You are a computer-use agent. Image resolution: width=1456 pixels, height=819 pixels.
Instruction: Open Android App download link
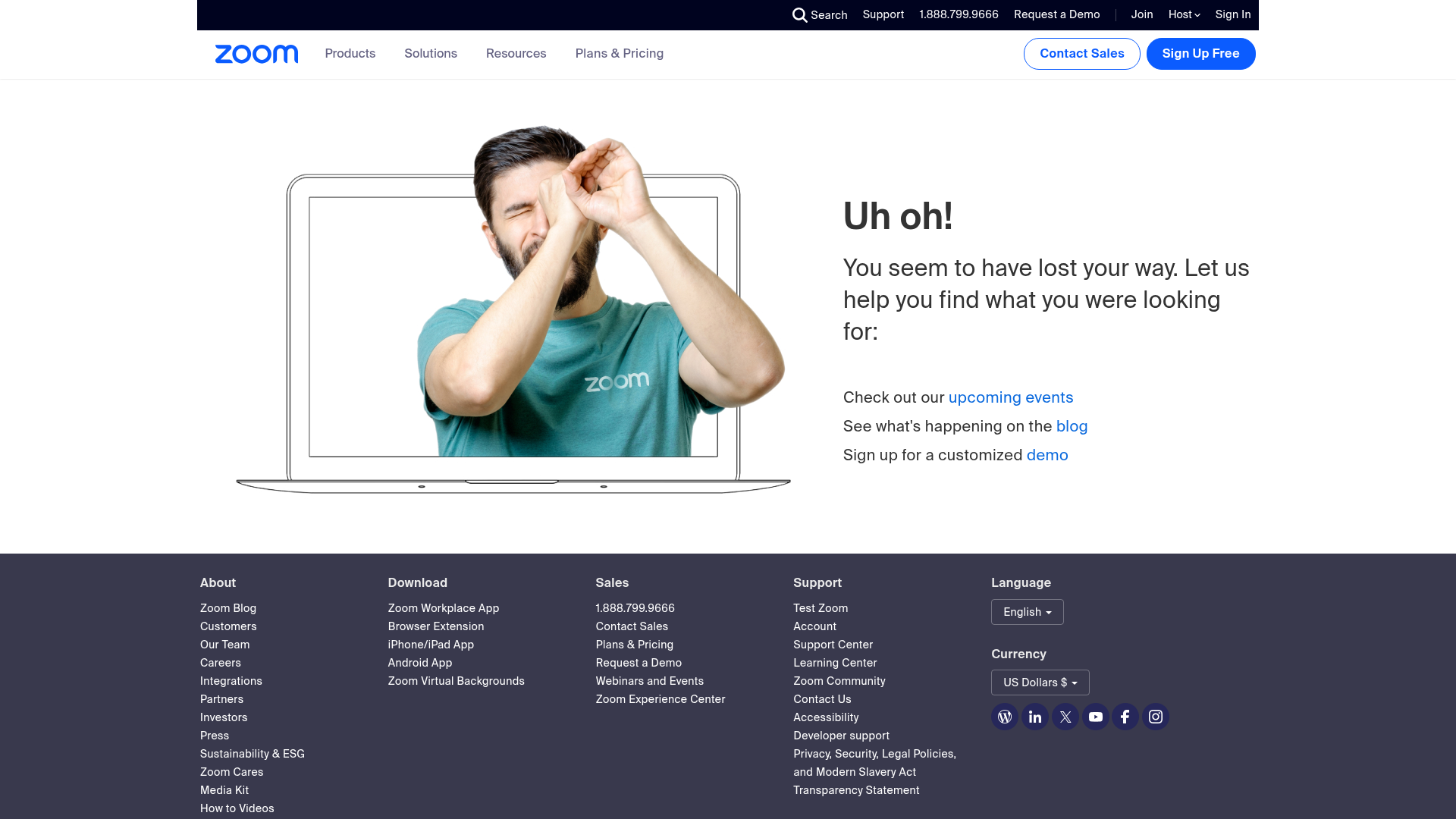point(420,663)
